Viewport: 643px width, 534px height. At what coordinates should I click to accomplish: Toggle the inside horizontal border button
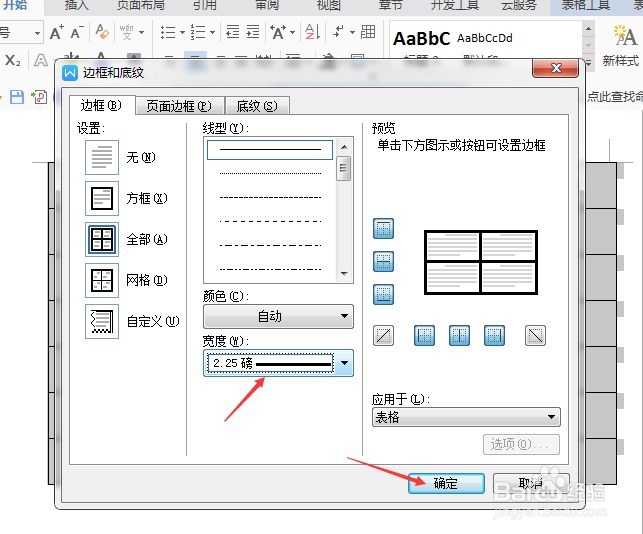383,262
